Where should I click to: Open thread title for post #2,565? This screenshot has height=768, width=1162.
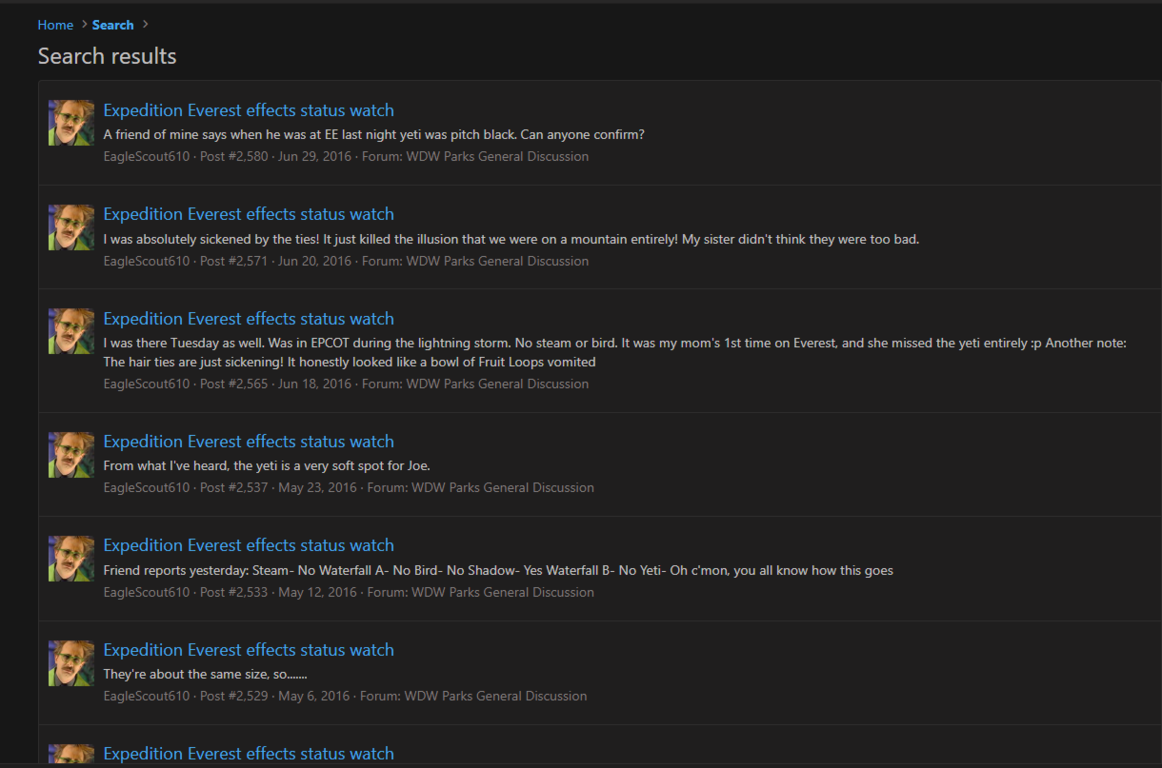tap(248, 319)
